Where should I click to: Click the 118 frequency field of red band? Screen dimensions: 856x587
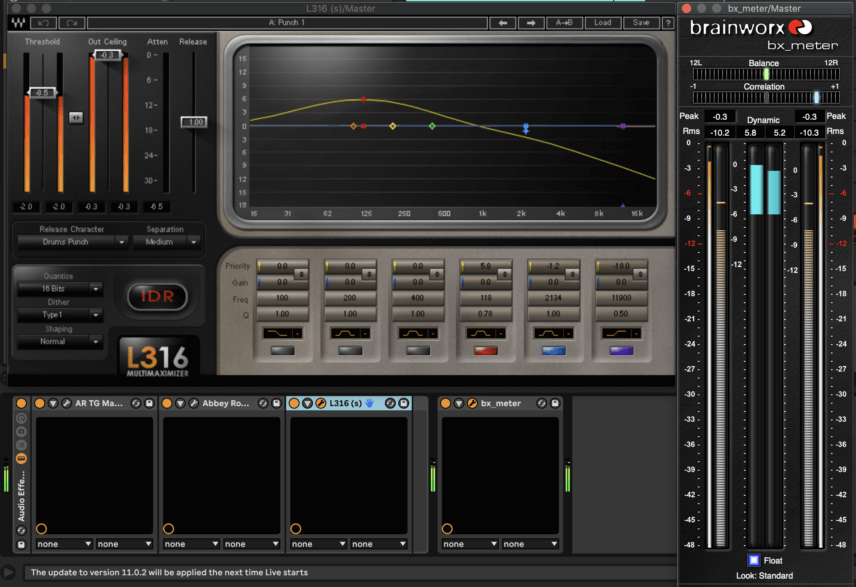[x=485, y=298]
